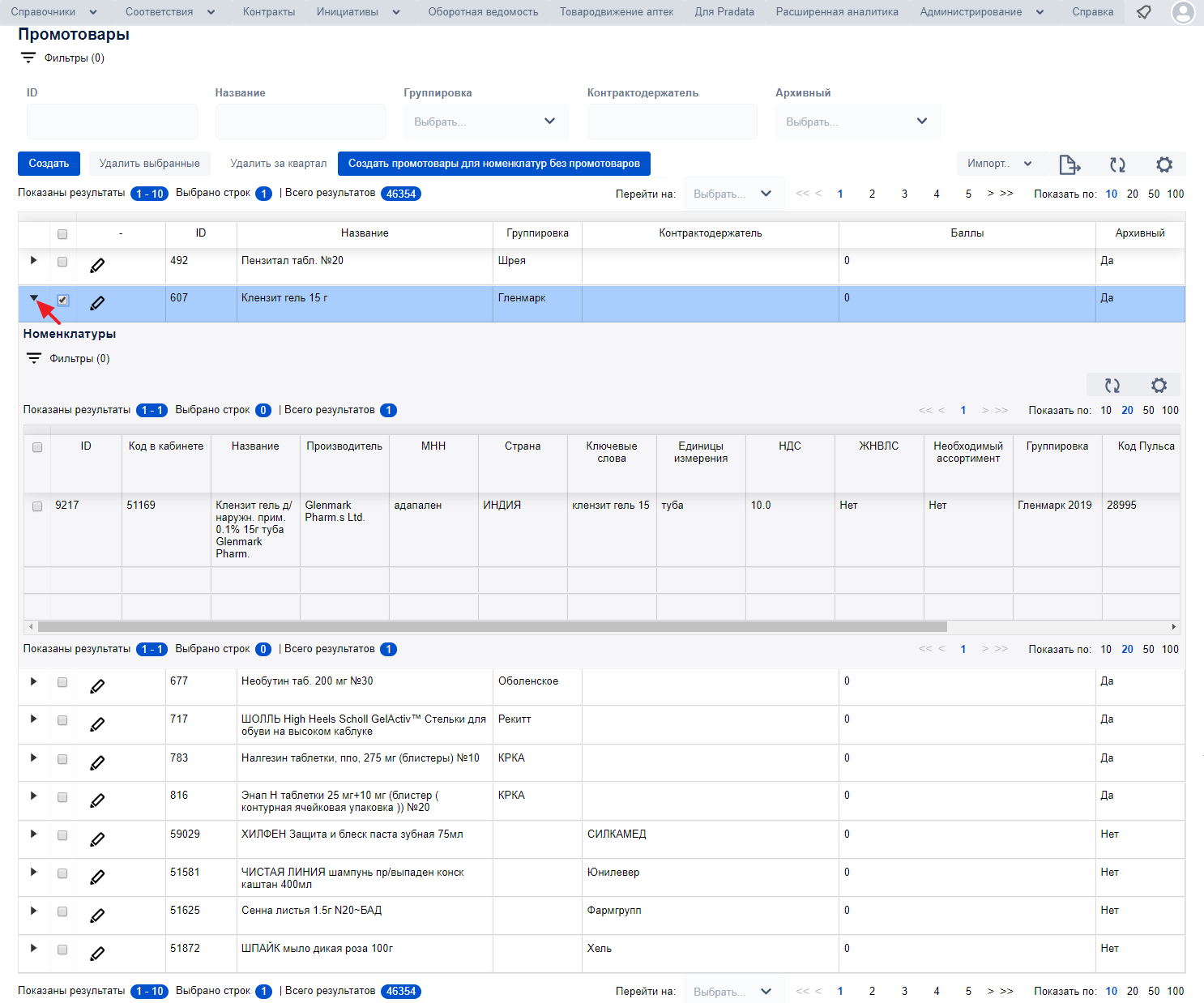Focus the Название filter input field
1204x1003 pixels.
click(x=300, y=122)
